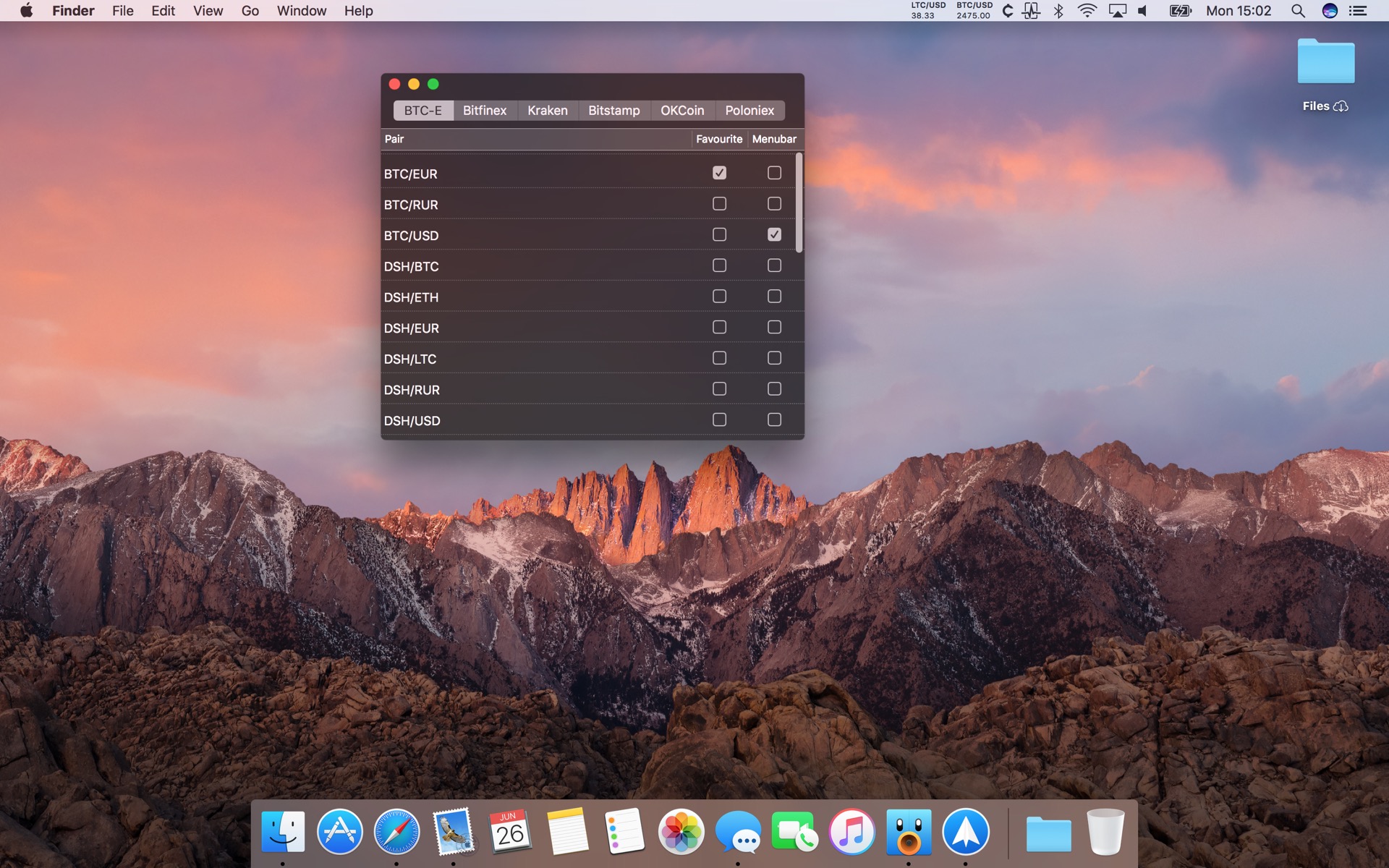Open the Edit menu
Viewport: 1389px width, 868px height.
pos(163,11)
